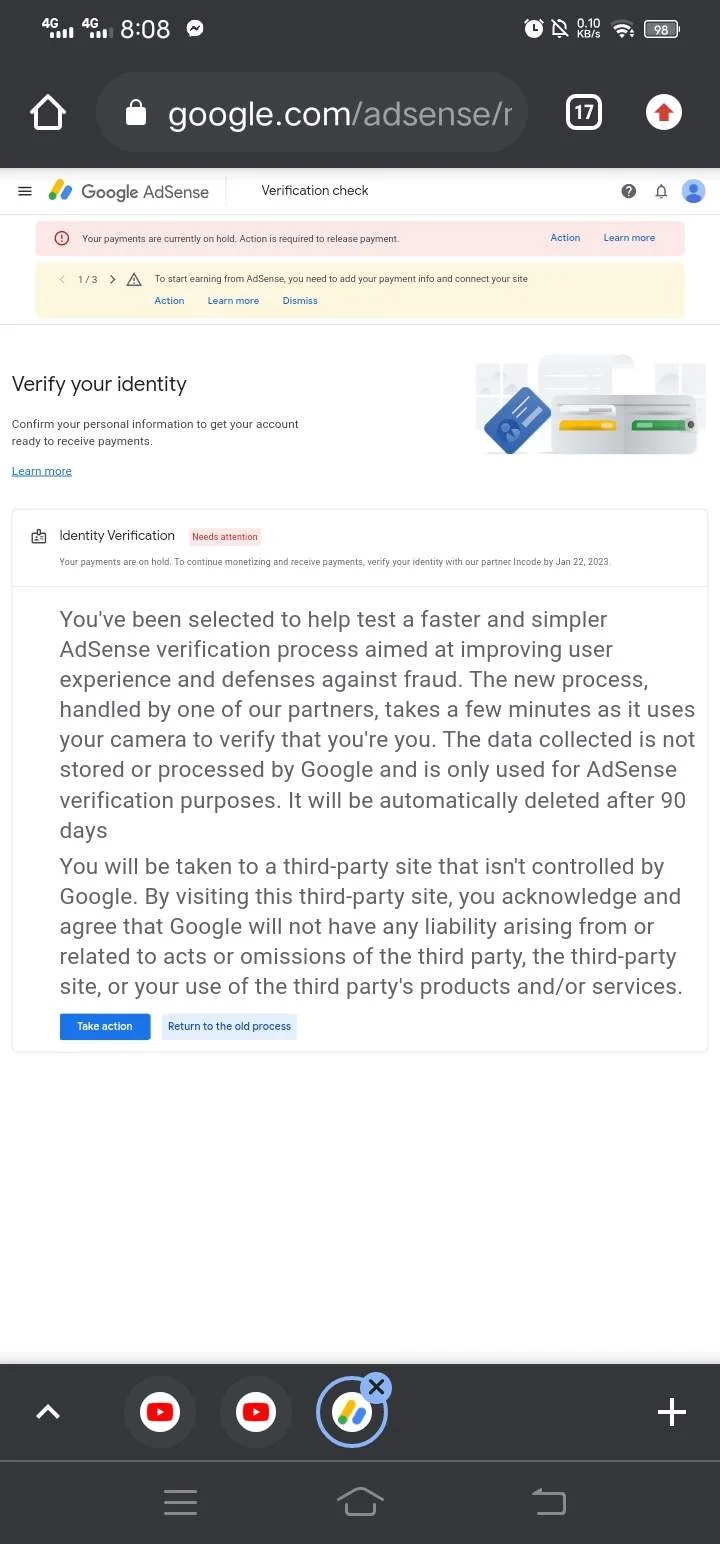Open the notifications bell
The height and width of the screenshot is (1544, 720).
point(661,191)
